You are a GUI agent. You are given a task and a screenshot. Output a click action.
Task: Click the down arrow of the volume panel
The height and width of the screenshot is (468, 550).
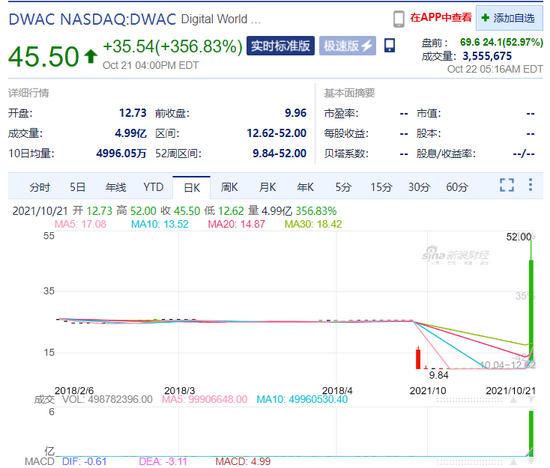(531, 400)
